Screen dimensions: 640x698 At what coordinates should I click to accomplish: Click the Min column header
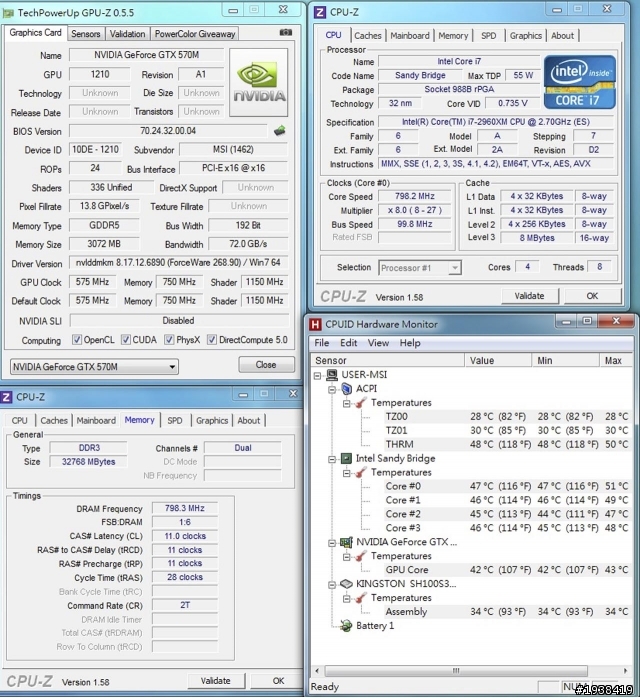pyautogui.click(x=566, y=360)
